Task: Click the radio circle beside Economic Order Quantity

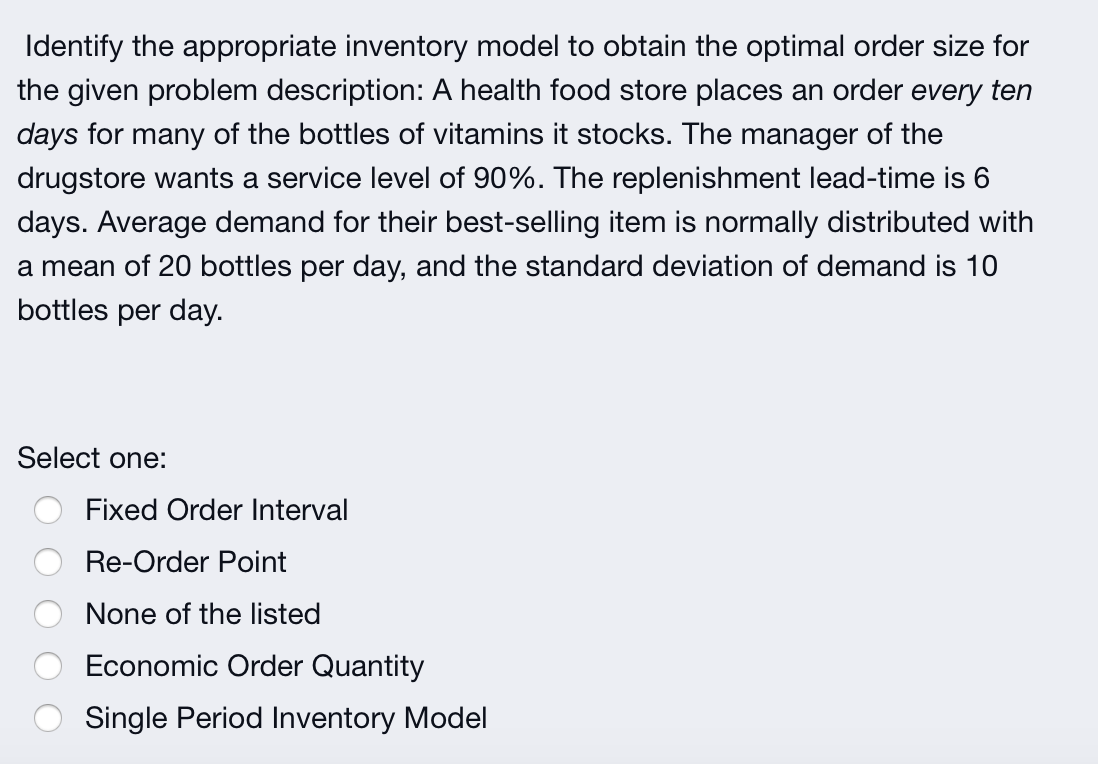Action: (47, 666)
